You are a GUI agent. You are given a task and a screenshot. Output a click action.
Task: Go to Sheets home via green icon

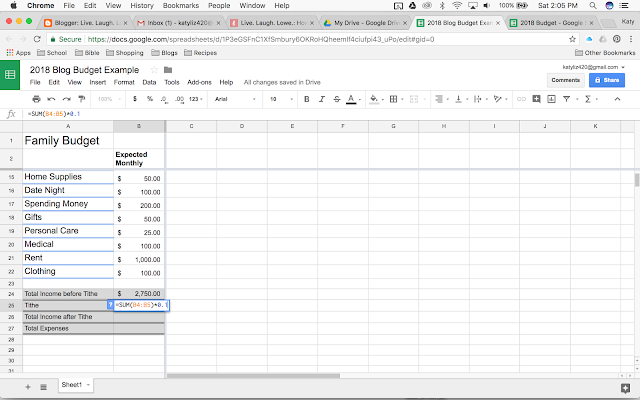(x=10, y=75)
